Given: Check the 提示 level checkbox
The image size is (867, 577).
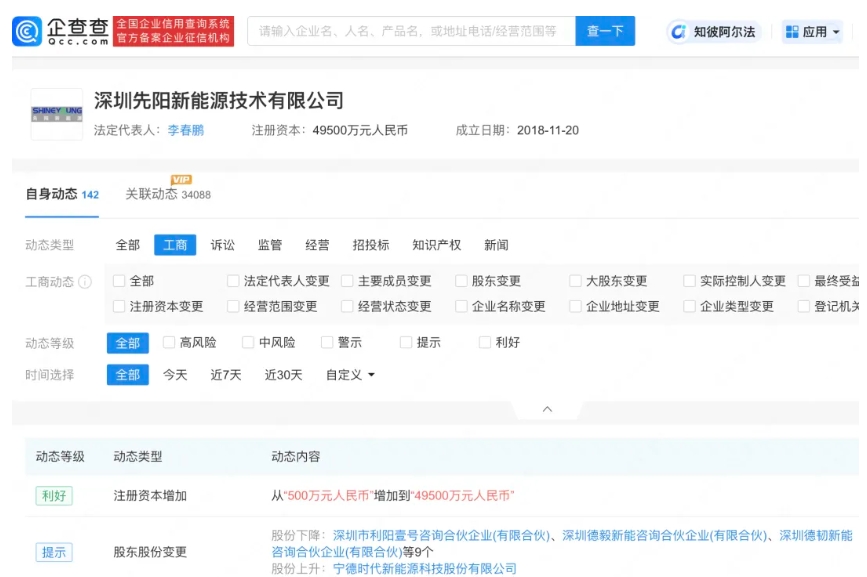Looking at the screenshot, I should coord(406,343).
